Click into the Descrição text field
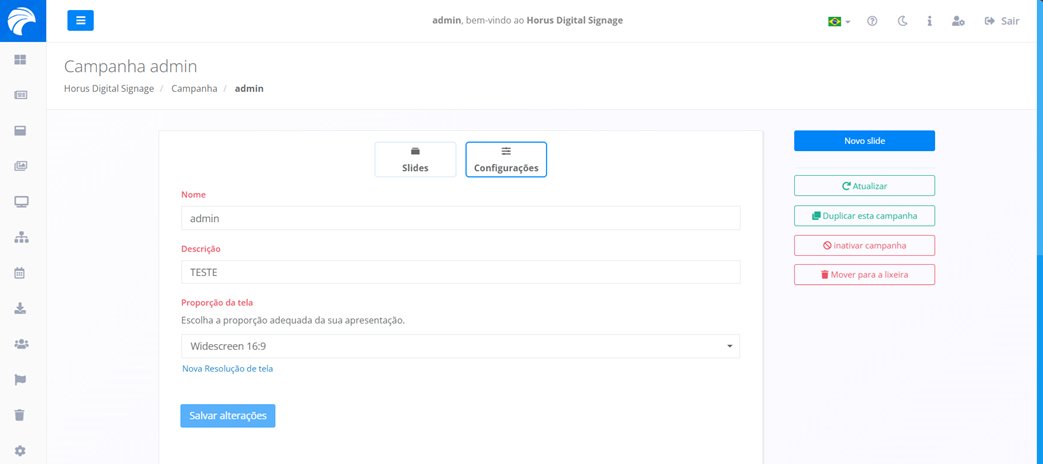 [x=460, y=272]
